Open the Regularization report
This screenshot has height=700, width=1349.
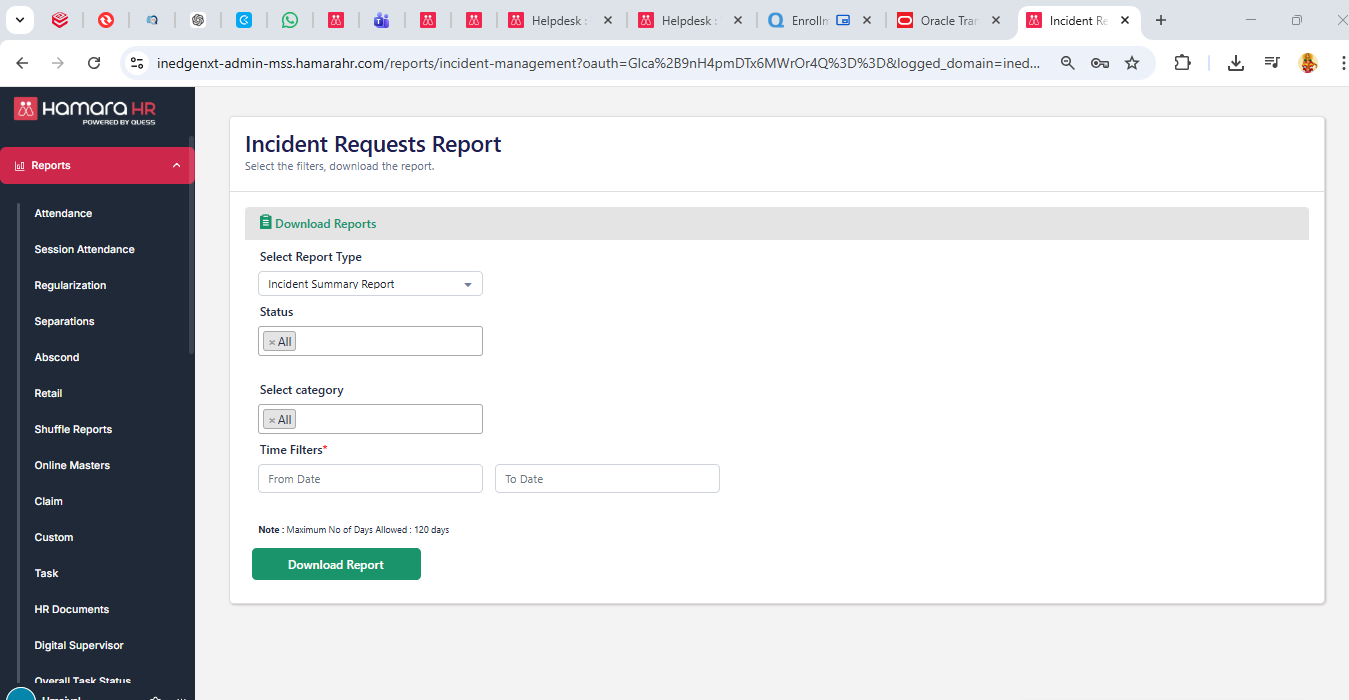coord(70,285)
